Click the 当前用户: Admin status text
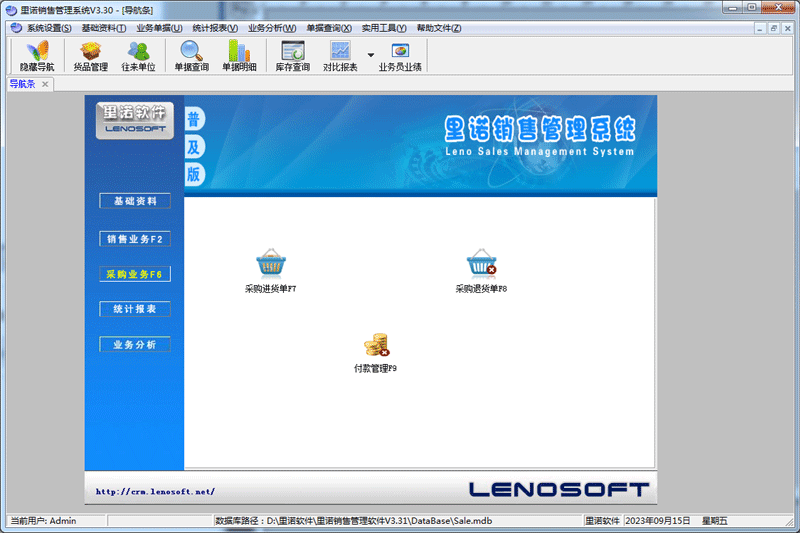The image size is (800, 533). coord(43,521)
